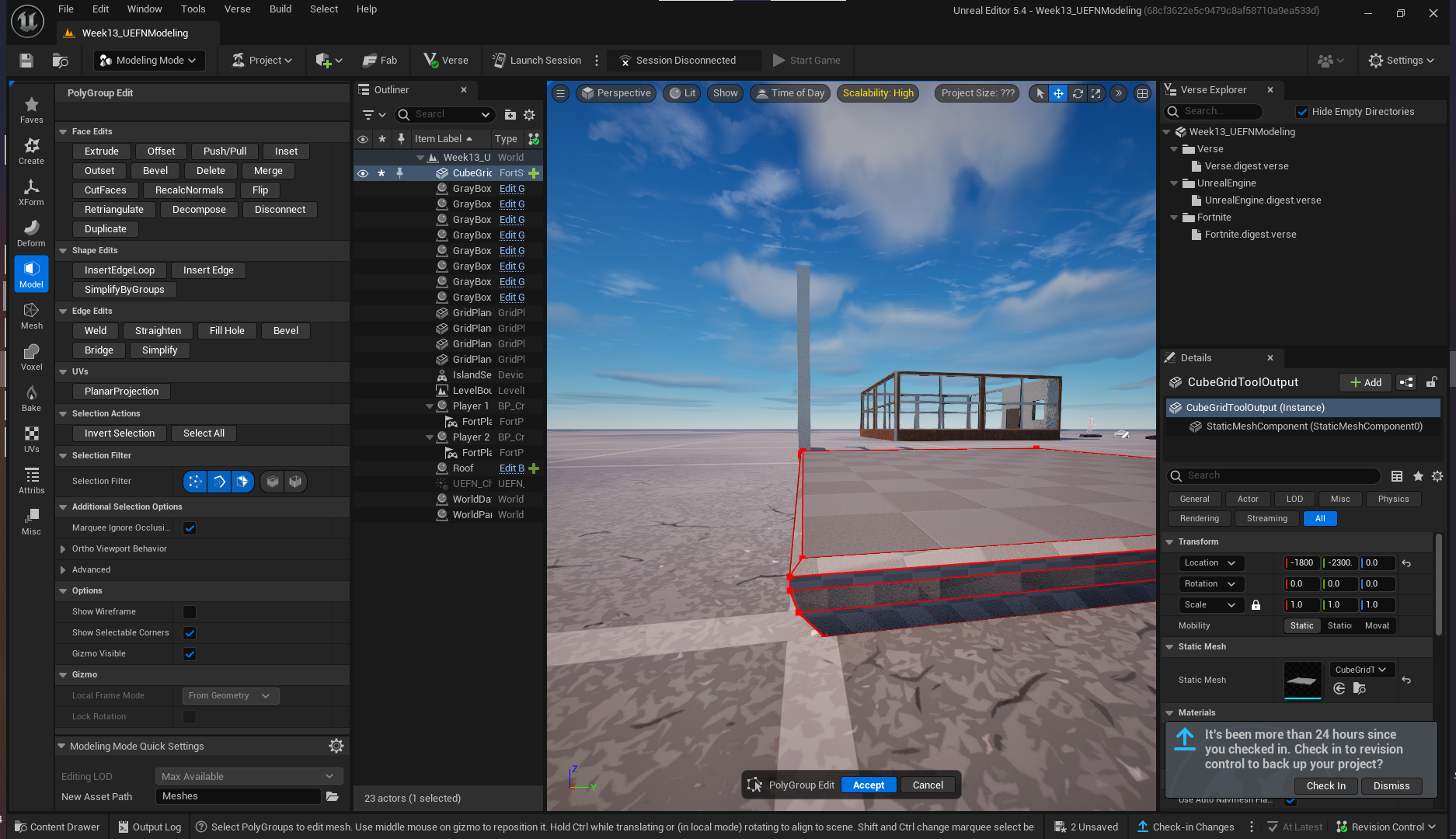Screen dimensions: 1456x839
Task: Click viewport hamburger menu icon
Action: point(560,93)
